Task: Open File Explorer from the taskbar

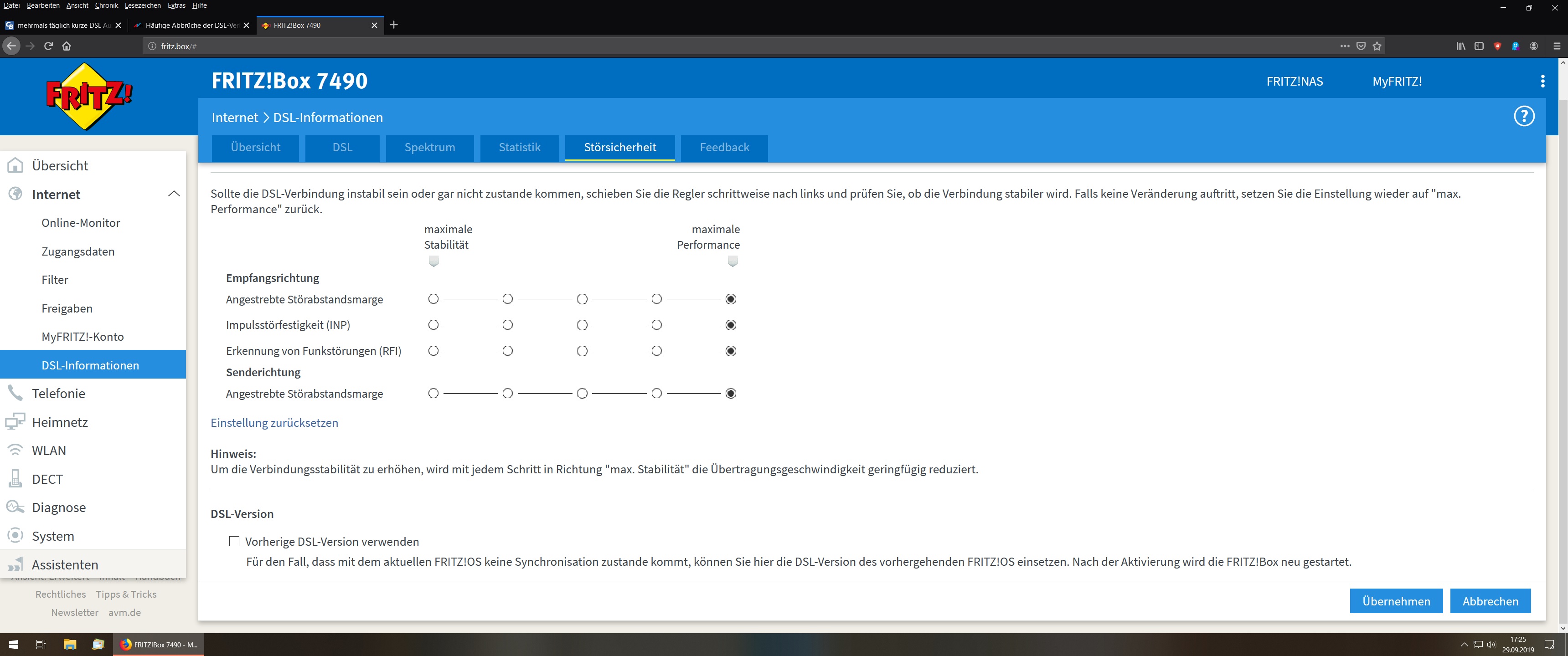Action: [70, 645]
